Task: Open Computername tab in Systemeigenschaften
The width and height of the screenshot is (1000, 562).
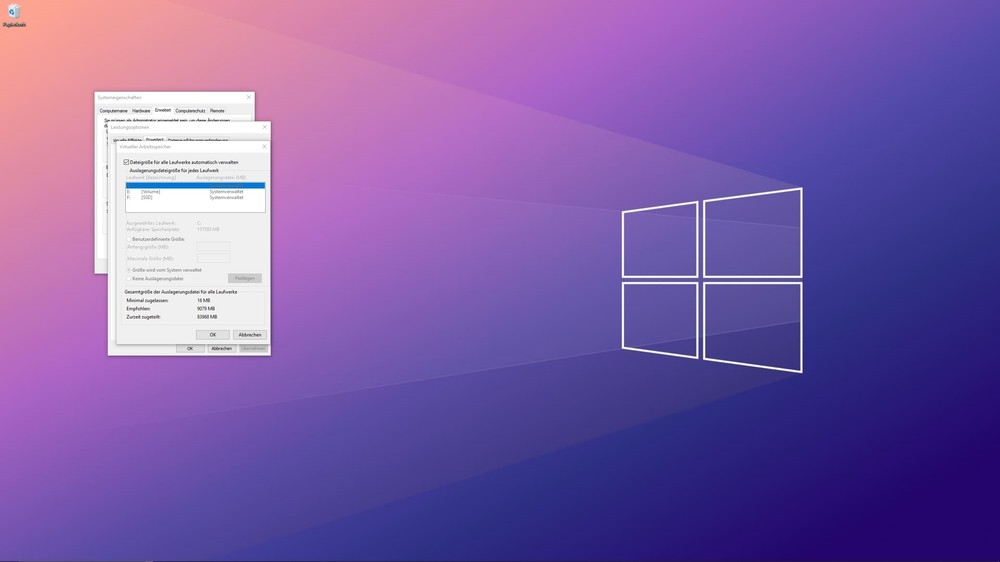Action: (114, 110)
